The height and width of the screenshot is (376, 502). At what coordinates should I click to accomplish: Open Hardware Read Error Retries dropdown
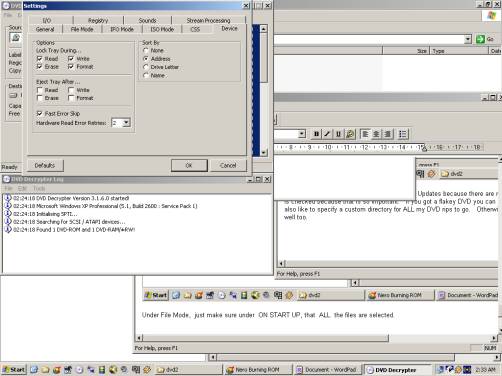click(x=126, y=123)
